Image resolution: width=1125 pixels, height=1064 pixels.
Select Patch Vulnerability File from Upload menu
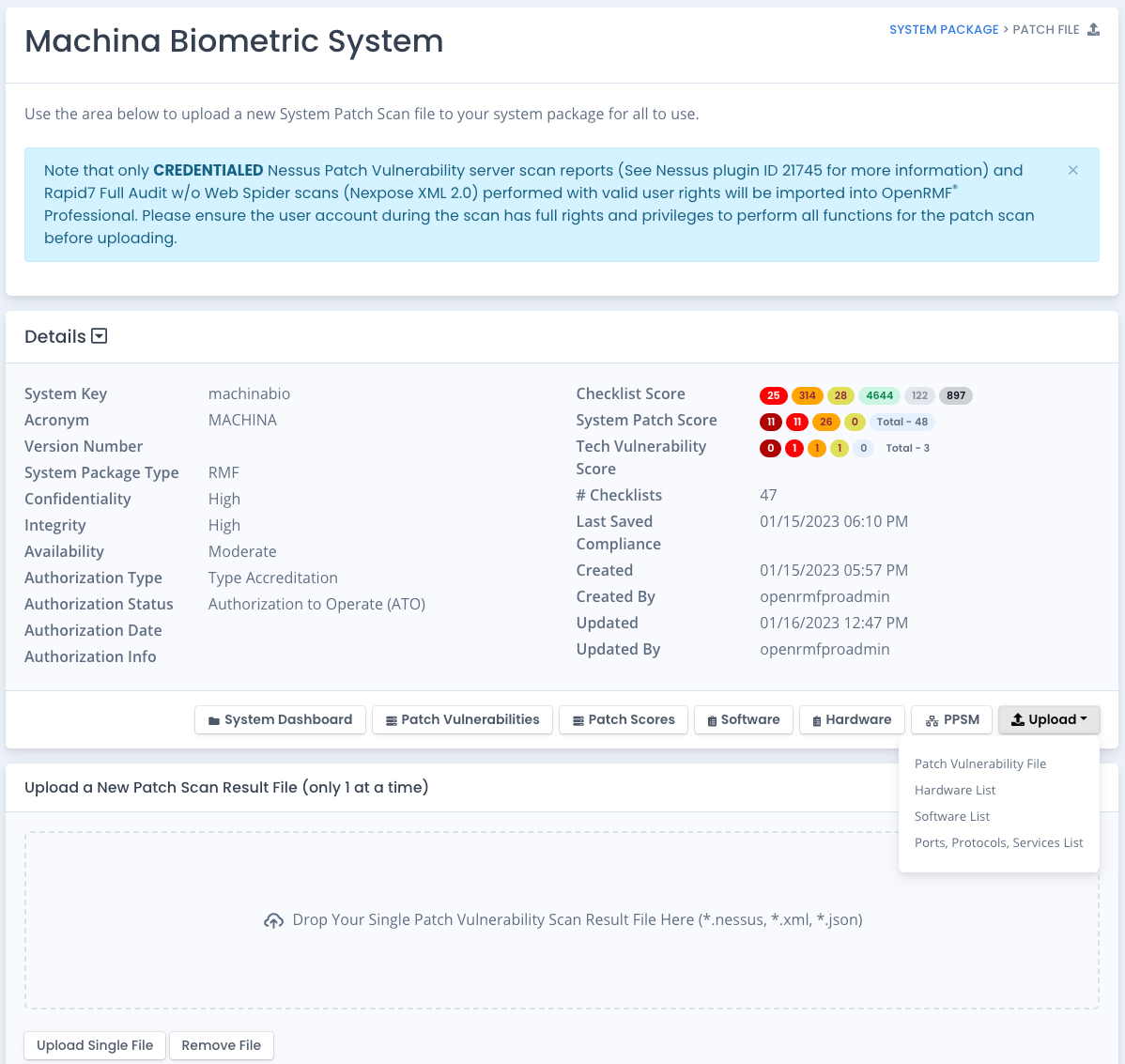tap(980, 763)
